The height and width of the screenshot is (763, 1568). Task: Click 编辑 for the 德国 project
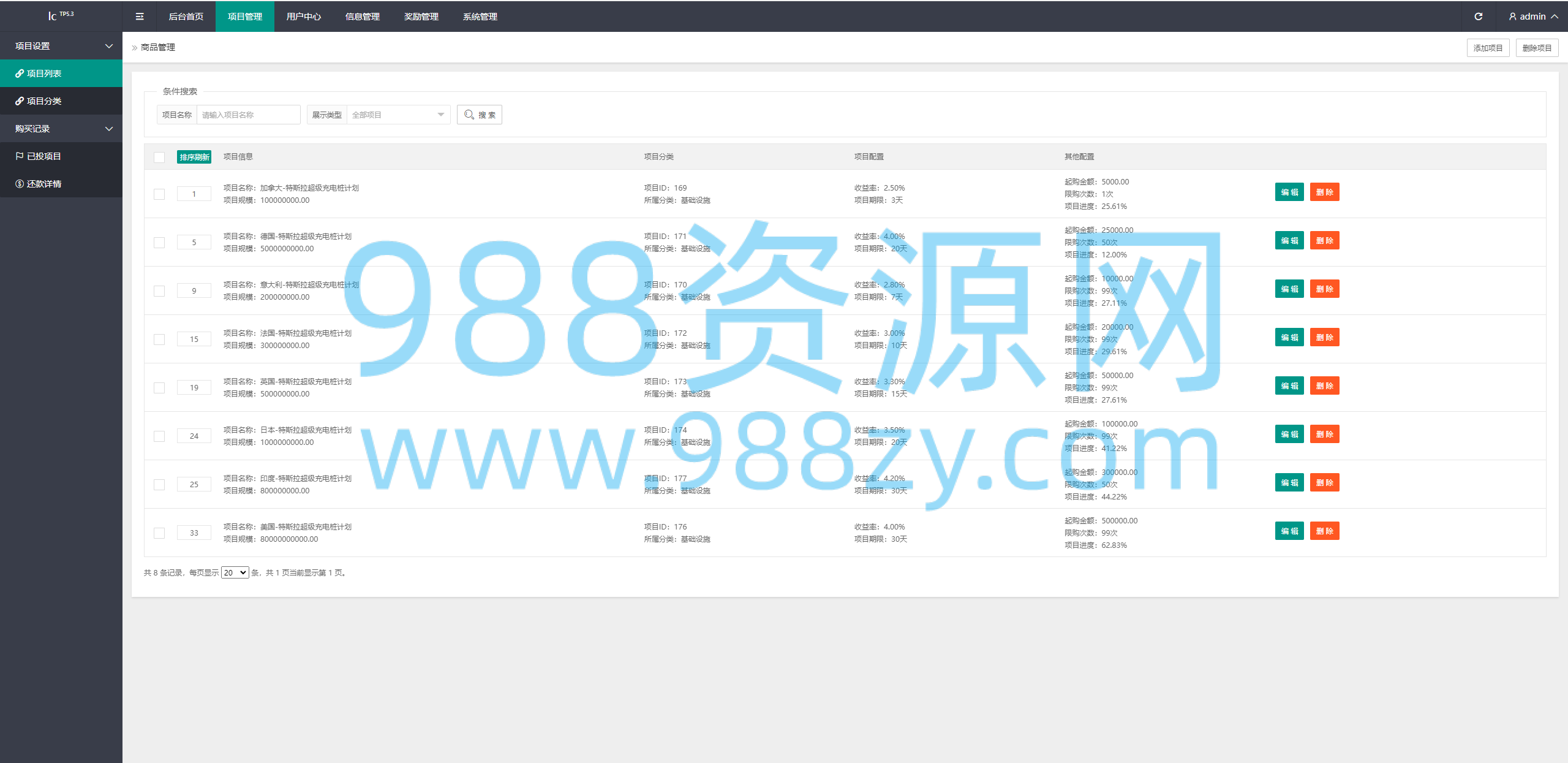(1289, 240)
